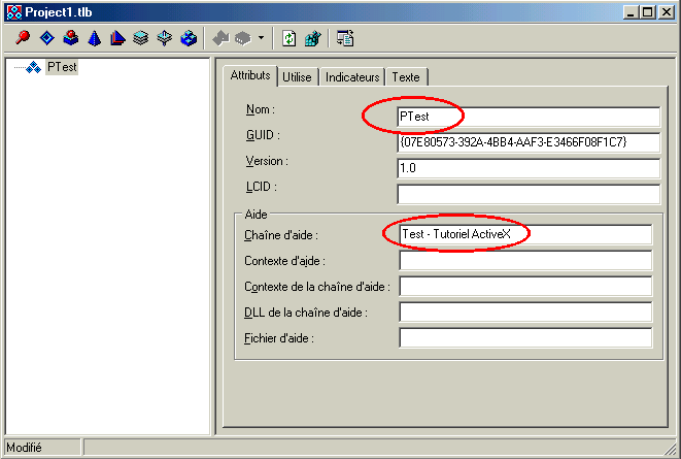The width and height of the screenshot is (681, 459).
Task: Switch to the Texte tab
Action: point(406,76)
